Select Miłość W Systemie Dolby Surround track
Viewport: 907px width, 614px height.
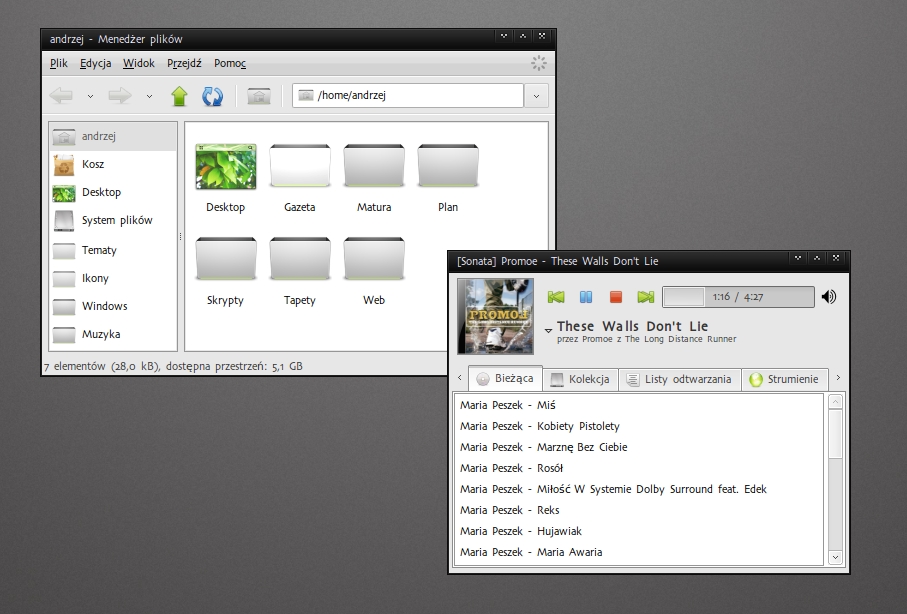[x=639, y=489]
